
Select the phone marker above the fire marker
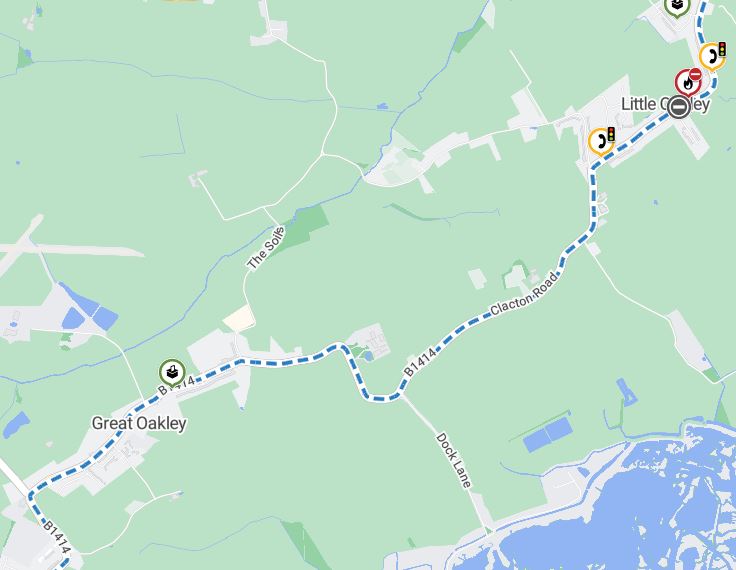click(x=711, y=56)
